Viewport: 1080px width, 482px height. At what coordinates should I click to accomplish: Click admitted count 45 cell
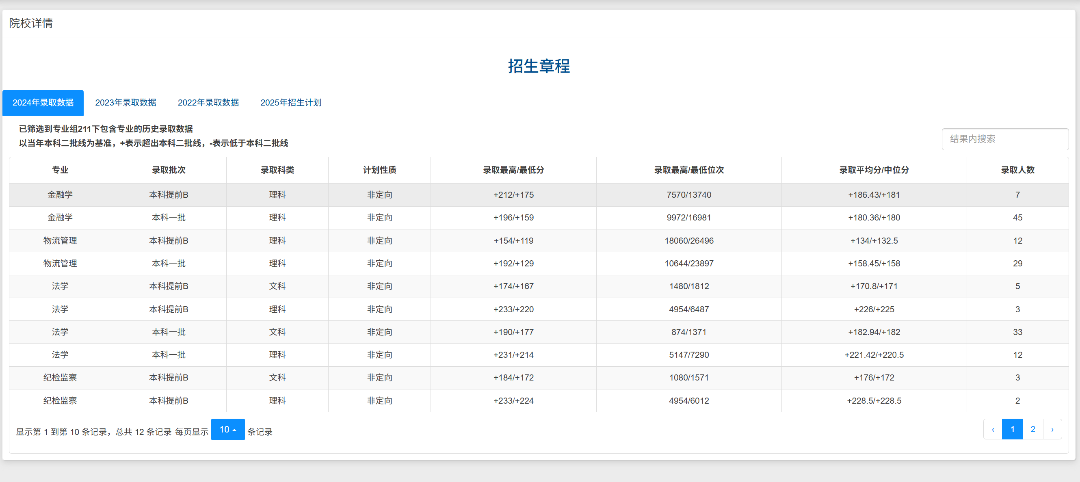pyautogui.click(x=1018, y=218)
